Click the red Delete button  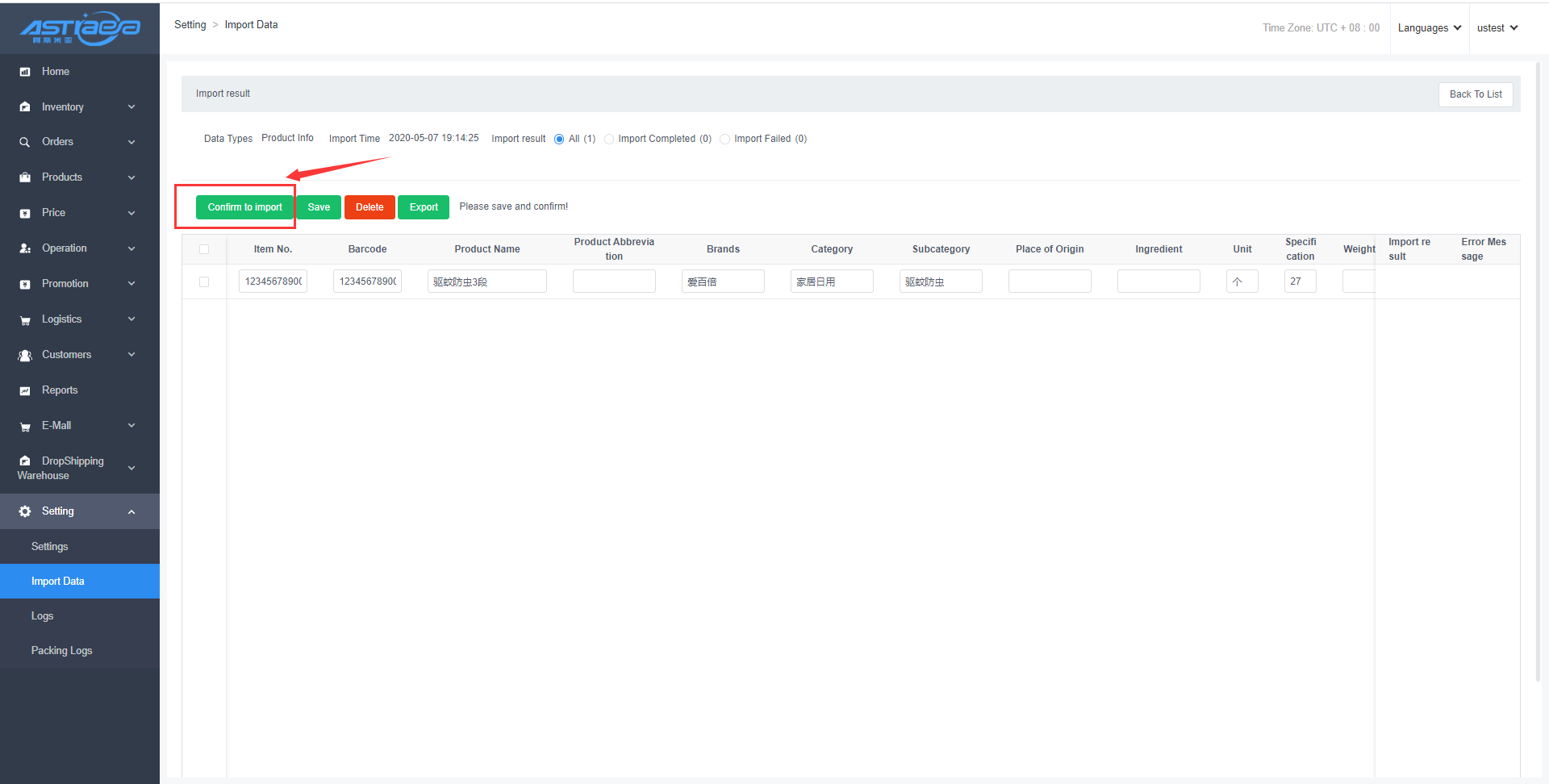[x=370, y=207]
